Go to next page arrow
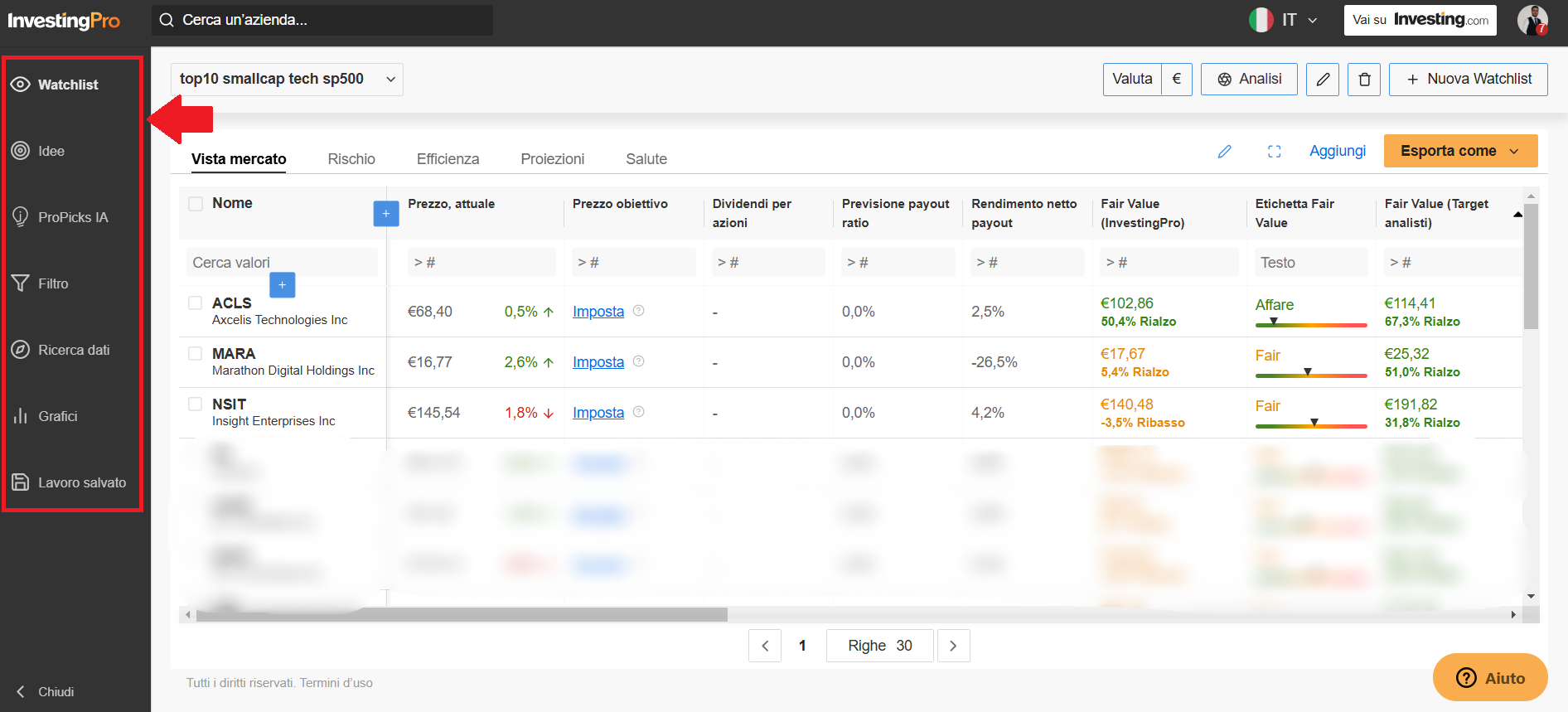This screenshot has height=712, width=1568. pos(954,646)
